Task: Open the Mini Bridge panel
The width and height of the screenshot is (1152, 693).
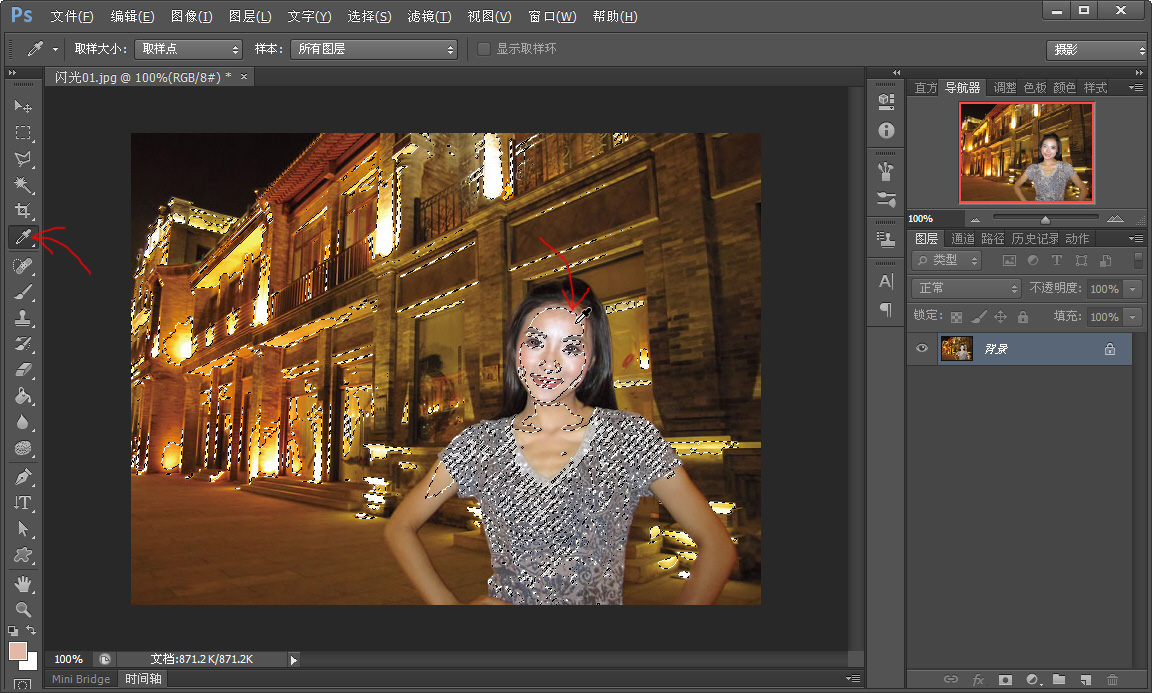Action: pyautogui.click(x=81, y=679)
